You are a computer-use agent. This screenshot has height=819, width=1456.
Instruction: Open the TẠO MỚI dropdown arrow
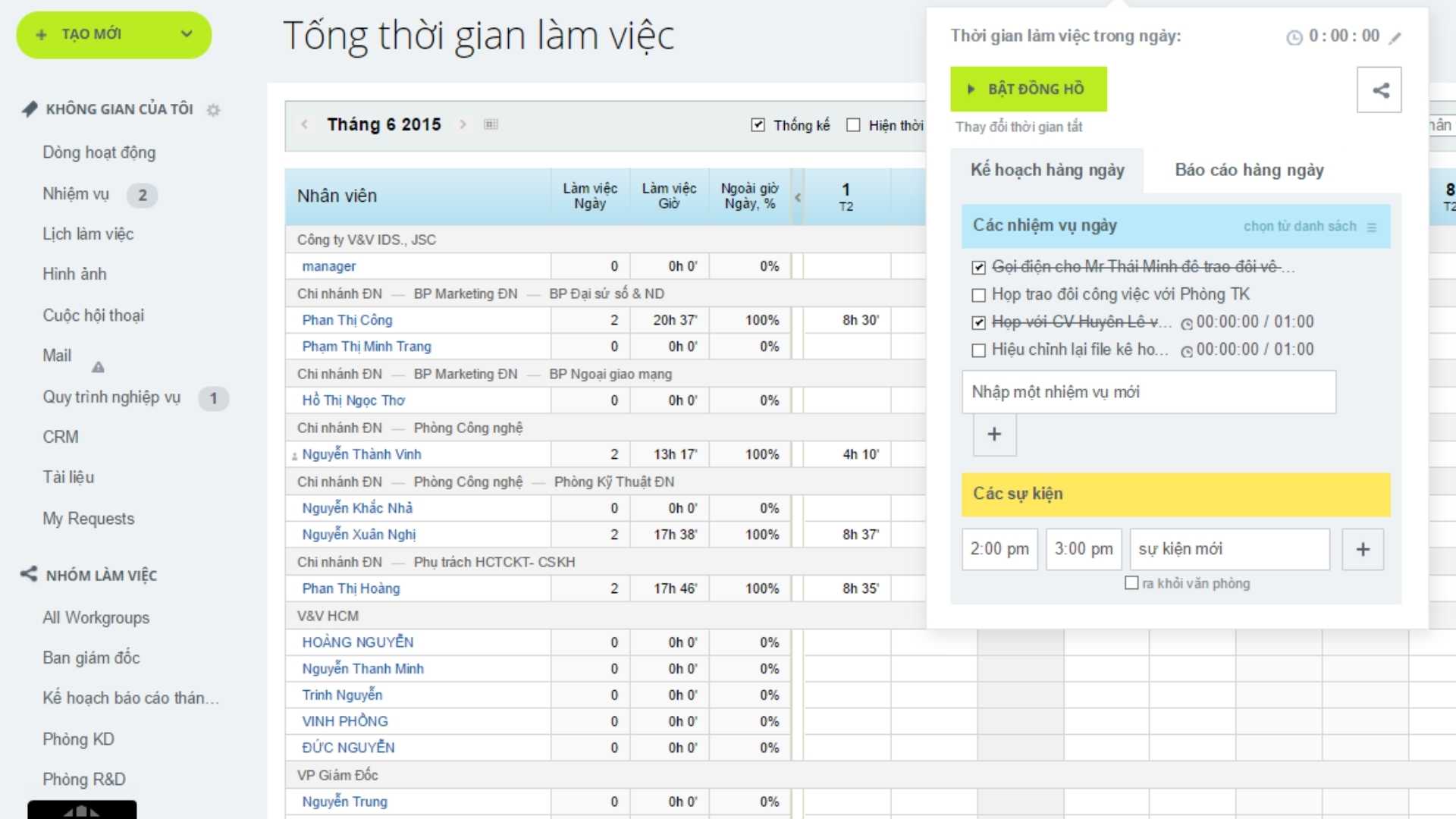tap(187, 34)
